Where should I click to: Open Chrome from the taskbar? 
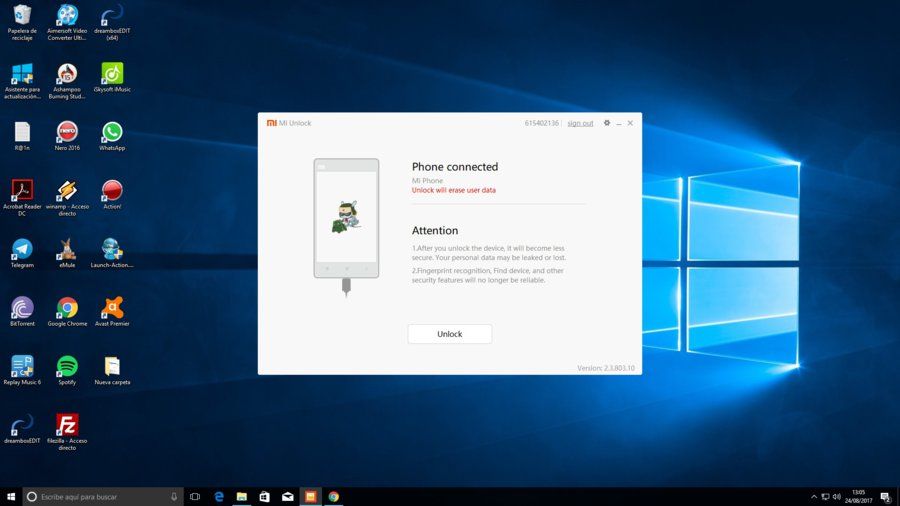pyautogui.click(x=333, y=497)
